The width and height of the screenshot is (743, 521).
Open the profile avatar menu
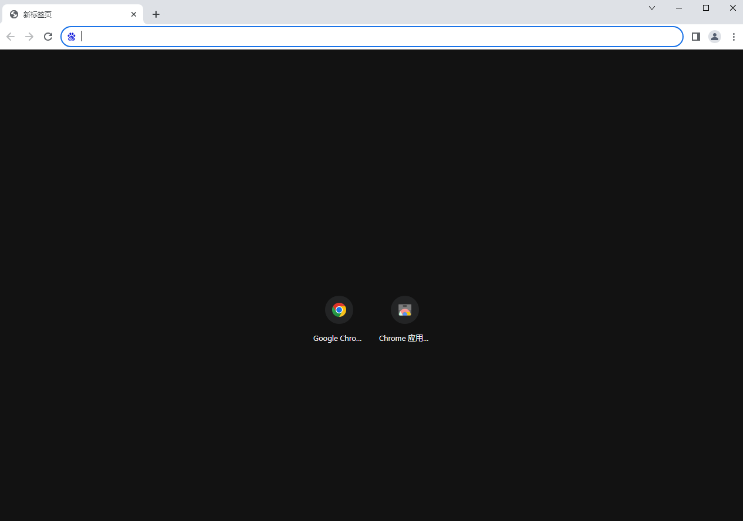pos(715,37)
